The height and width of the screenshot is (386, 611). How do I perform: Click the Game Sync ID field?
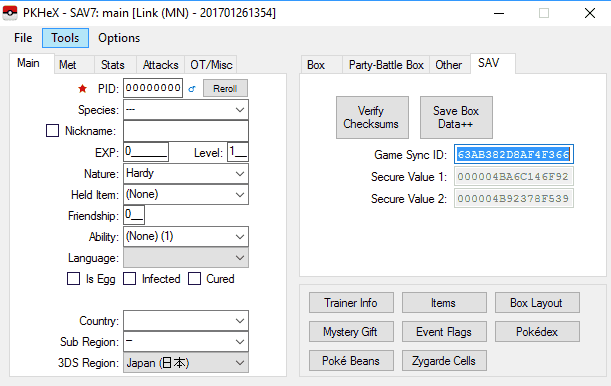coord(514,155)
